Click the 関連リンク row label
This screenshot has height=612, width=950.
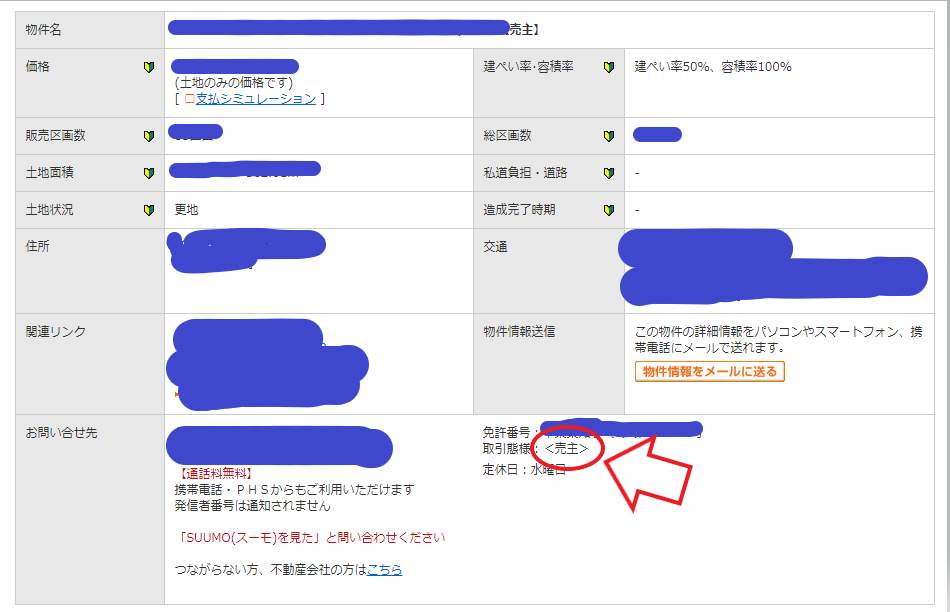[56, 331]
